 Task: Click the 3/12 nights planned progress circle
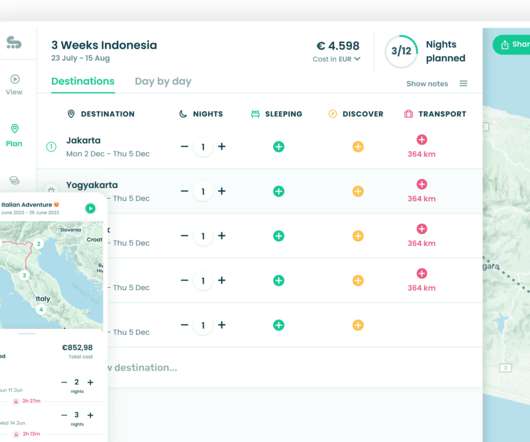click(x=401, y=51)
